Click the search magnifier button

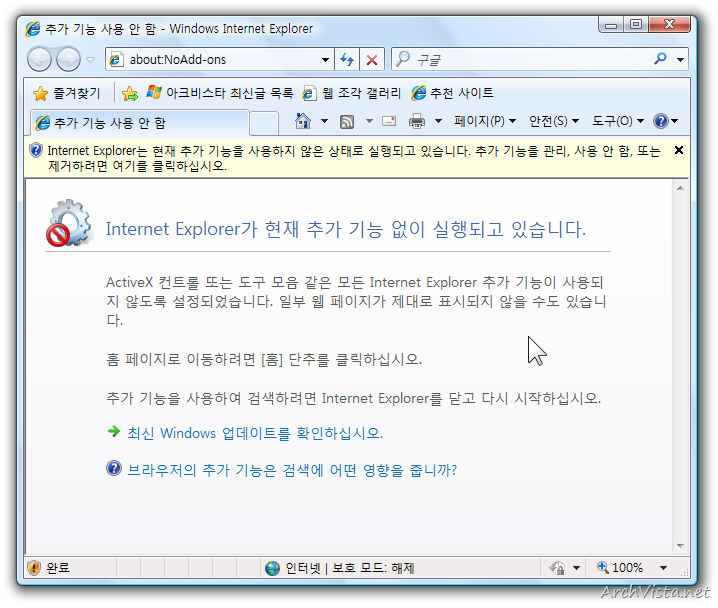tap(660, 59)
